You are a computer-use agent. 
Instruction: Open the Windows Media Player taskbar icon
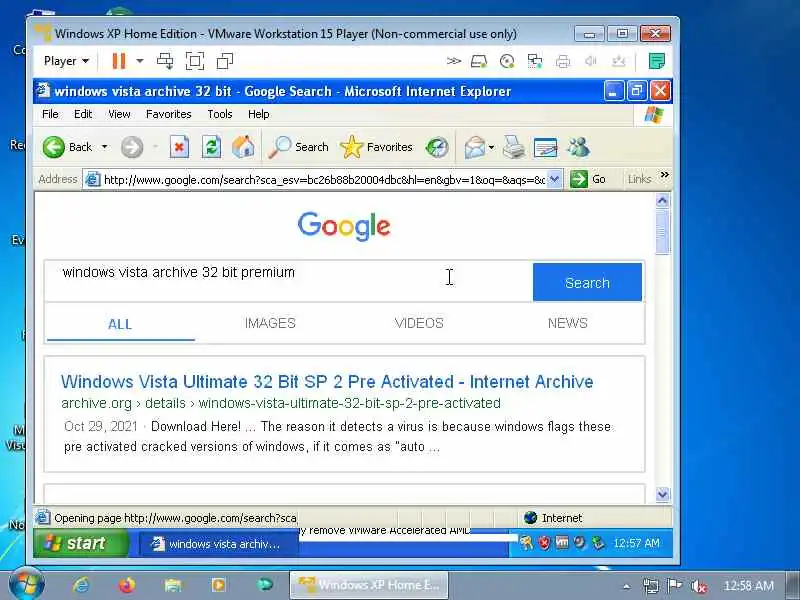tap(219, 585)
